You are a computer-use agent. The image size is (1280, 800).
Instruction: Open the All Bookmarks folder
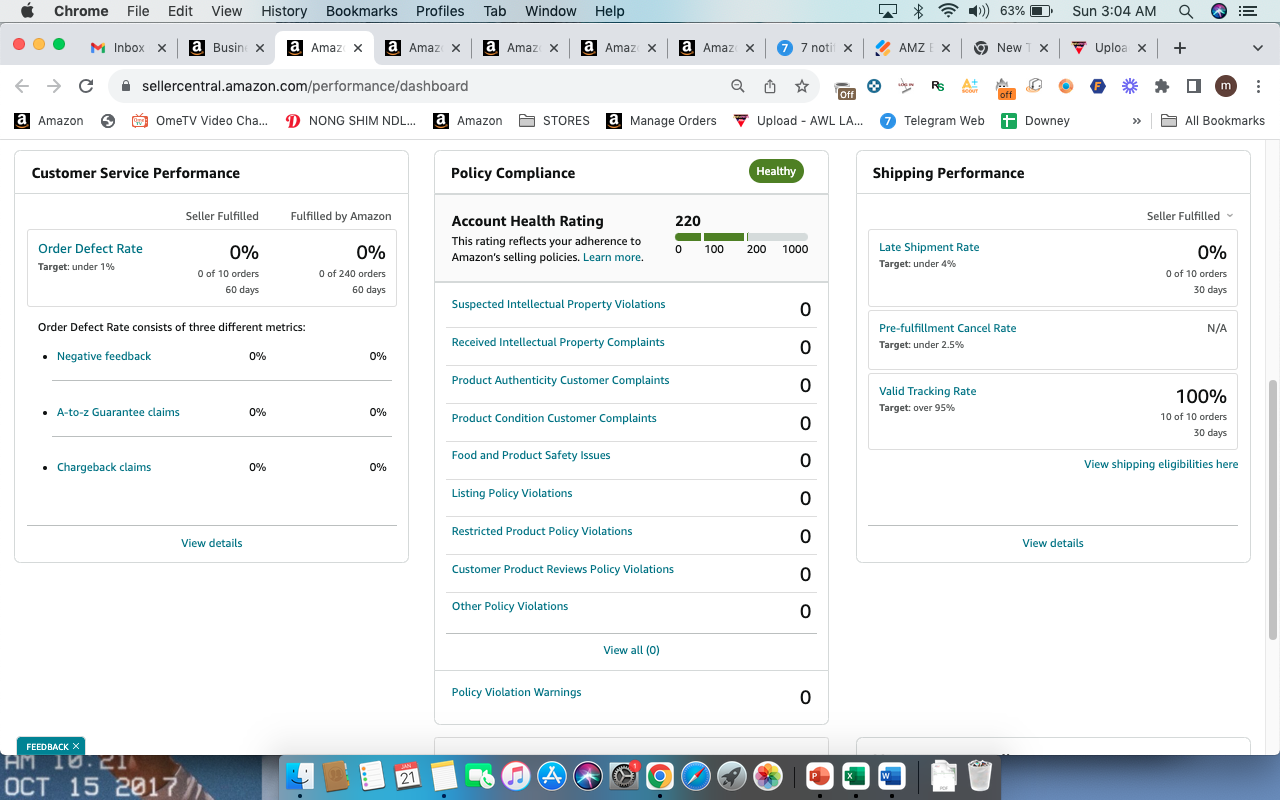coord(1213,120)
